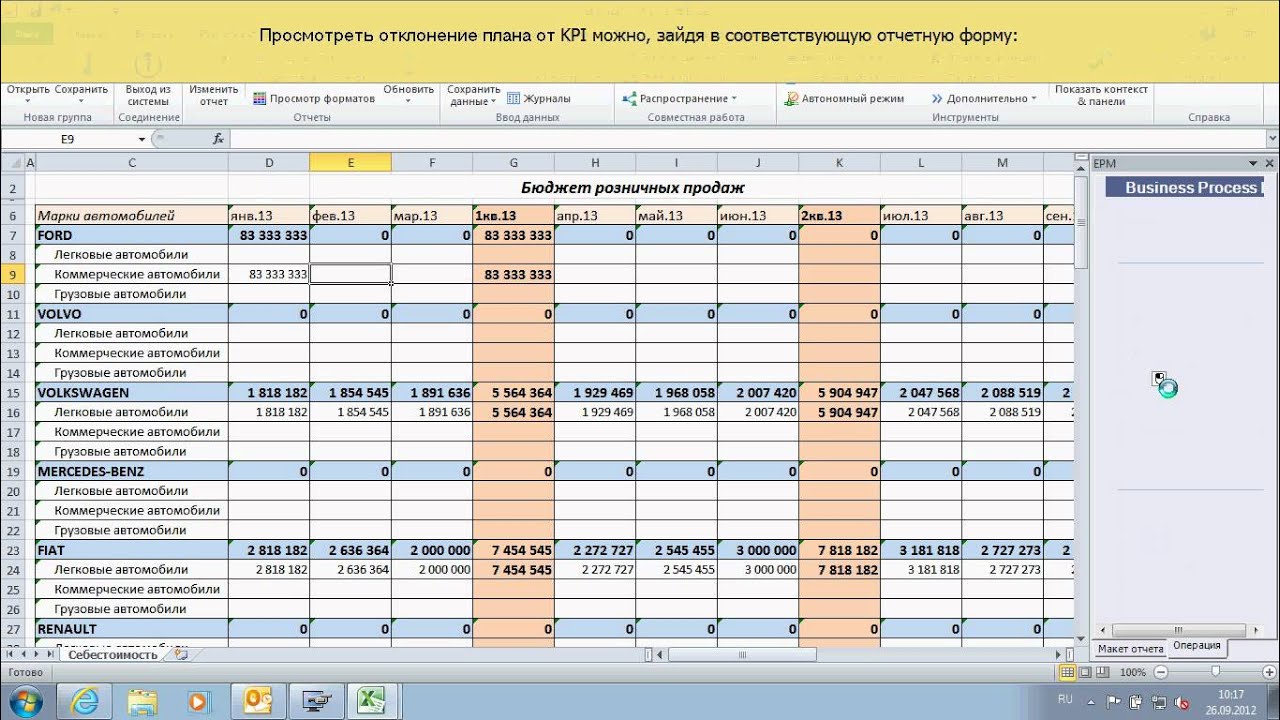Click the clock showing 10:17
This screenshot has width=1280, height=720.
click(1231, 694)
